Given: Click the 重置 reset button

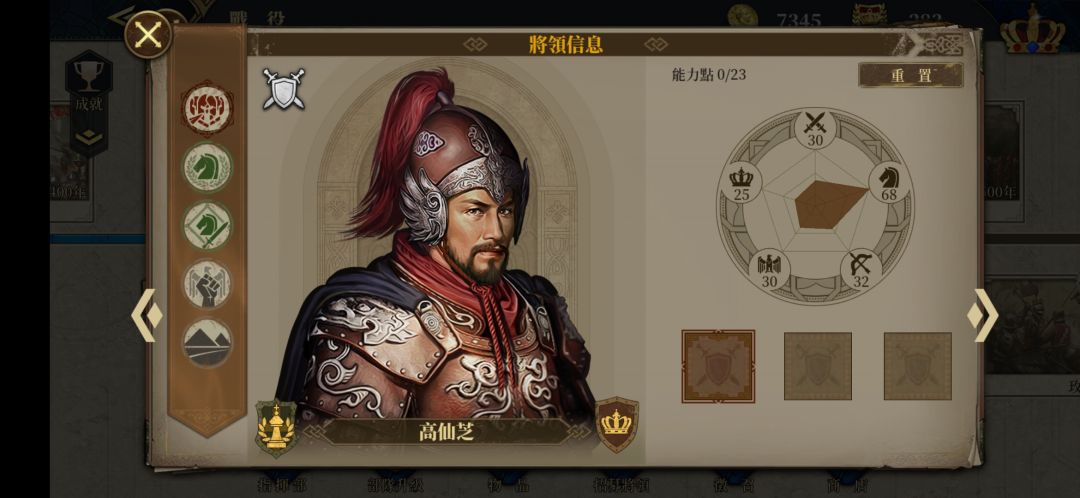Looking at the screenshot, I should click(x=911, y=76).
